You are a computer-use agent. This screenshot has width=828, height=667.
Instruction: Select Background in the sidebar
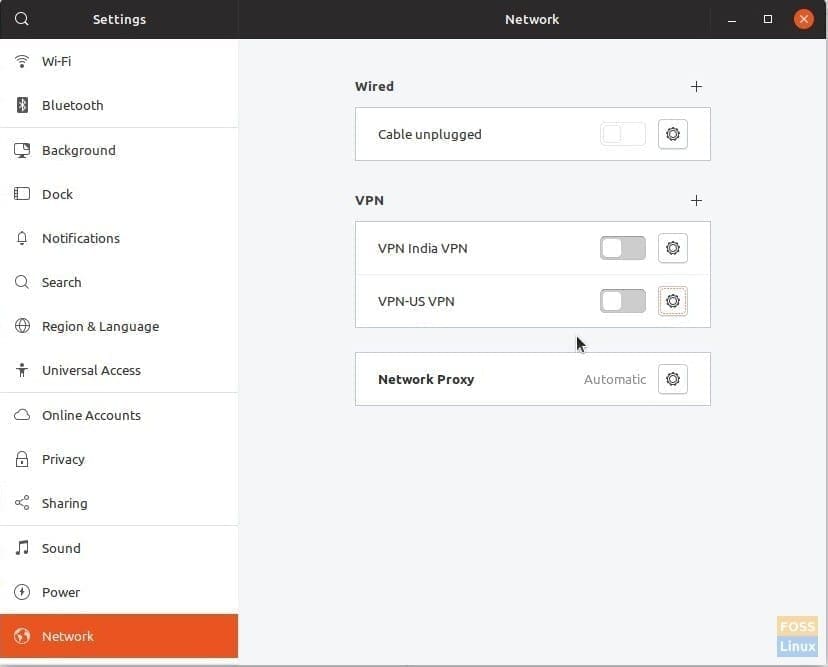(119, 151)
